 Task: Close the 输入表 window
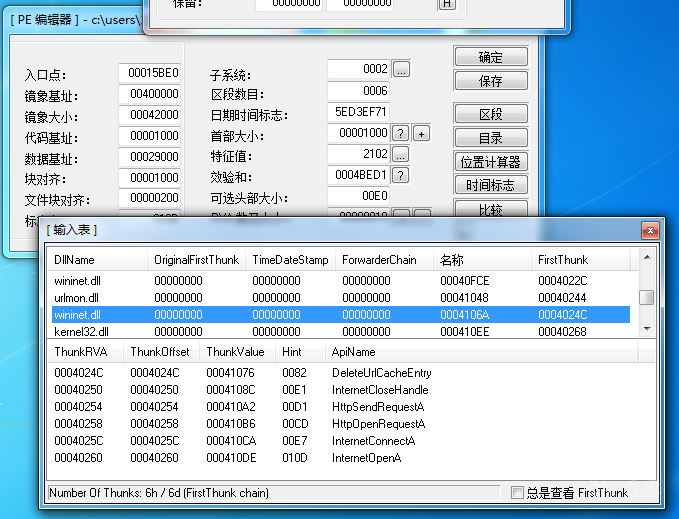click(650, 231)
